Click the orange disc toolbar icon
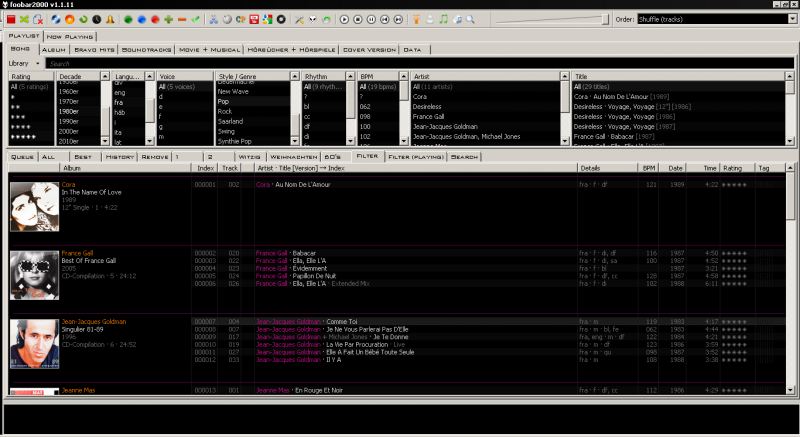This screenshot has height=437, width=800. pos(69,19)
